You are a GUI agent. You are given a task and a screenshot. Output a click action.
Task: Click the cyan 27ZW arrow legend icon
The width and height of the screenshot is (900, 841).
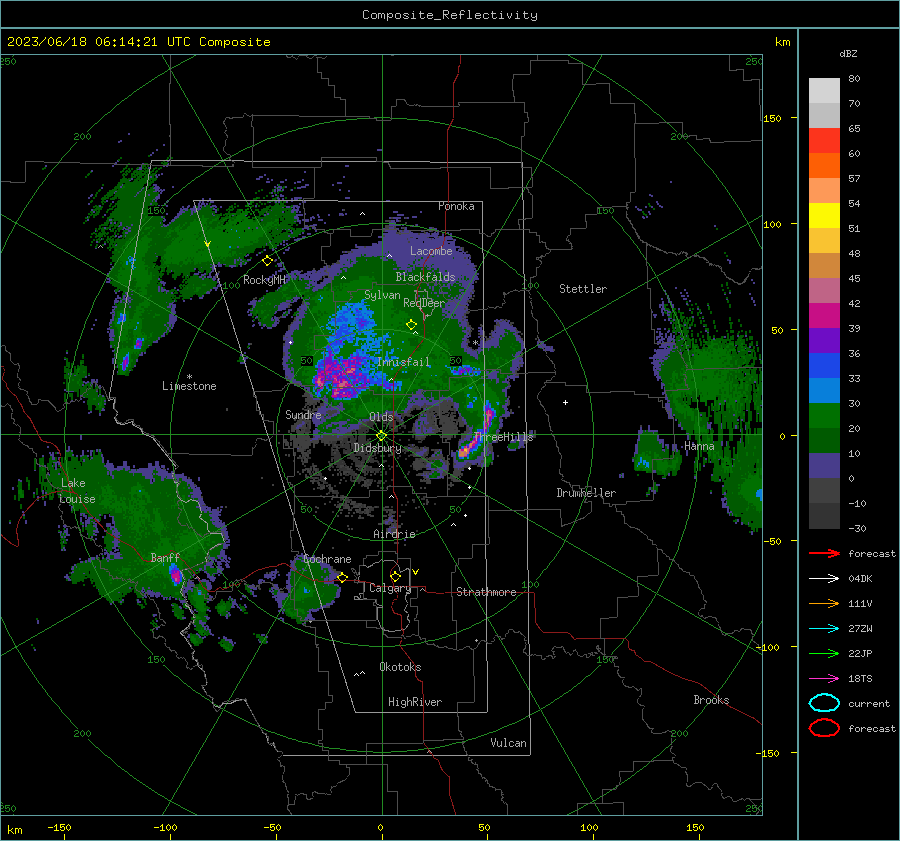point(824,629)
